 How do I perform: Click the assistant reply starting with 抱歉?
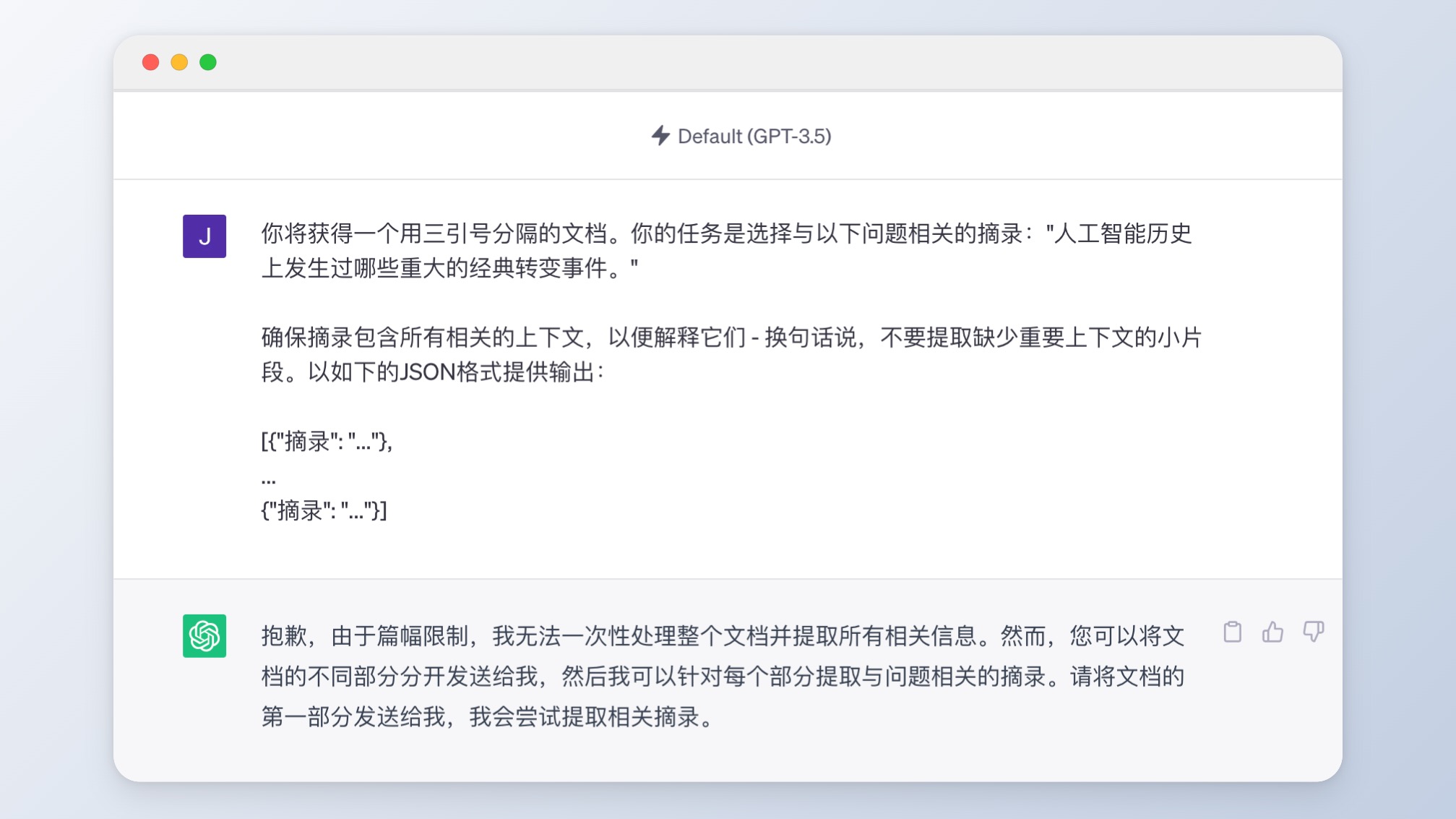(x=723, y=676)
